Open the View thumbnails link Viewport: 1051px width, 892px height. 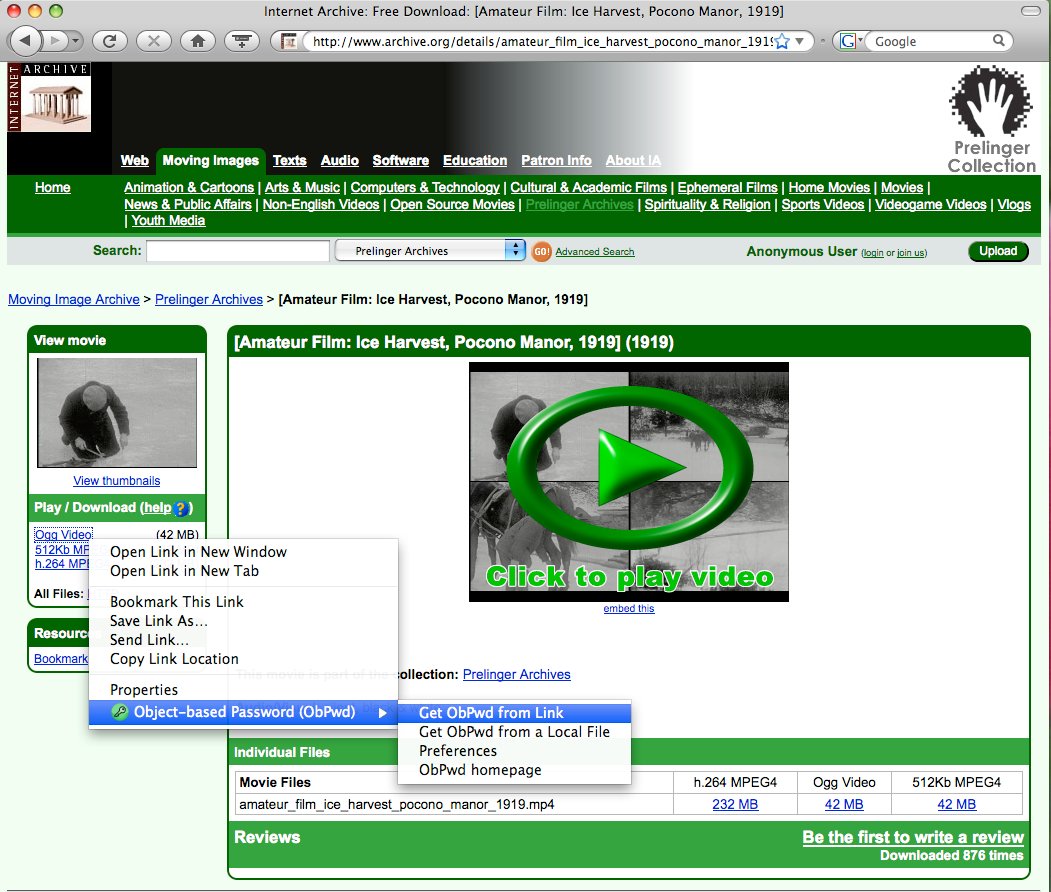click(117, 481)
